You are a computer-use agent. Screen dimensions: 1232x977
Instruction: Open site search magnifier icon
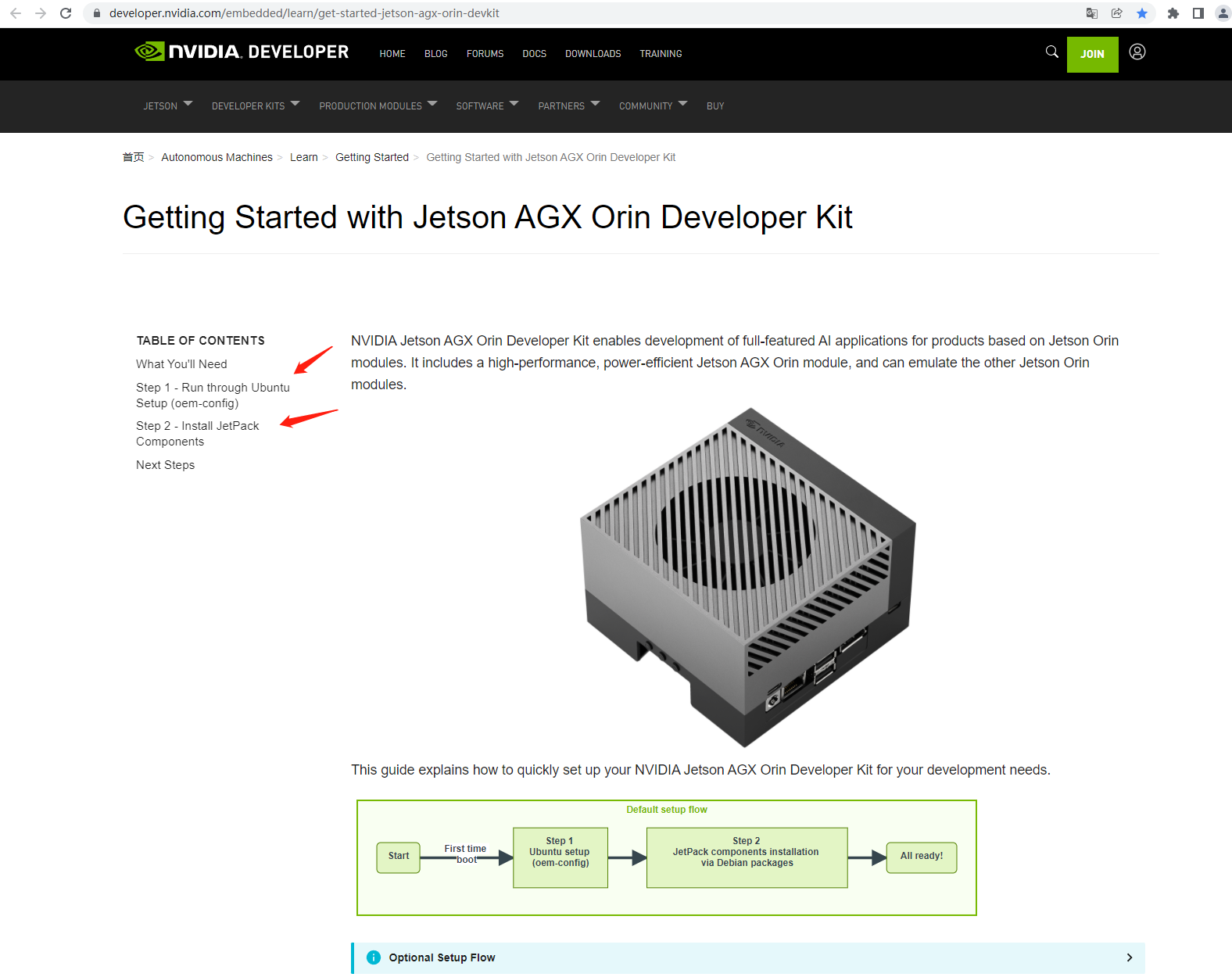pyautogui.click(x=1052, y=52)
